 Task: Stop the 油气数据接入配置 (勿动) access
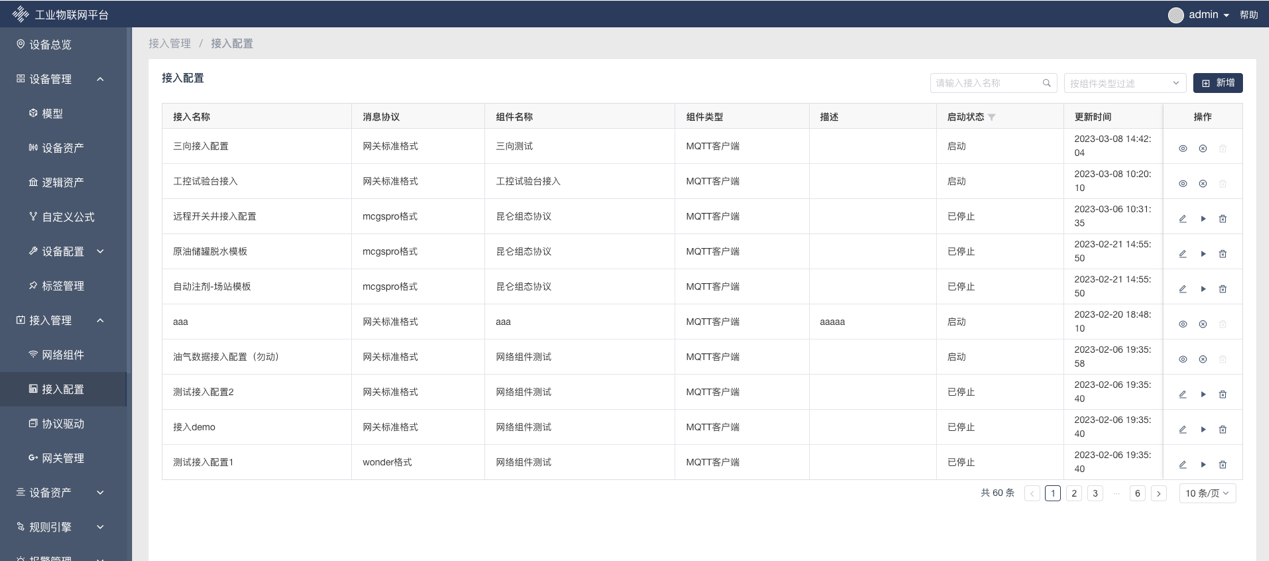[x=1203, y=359]
